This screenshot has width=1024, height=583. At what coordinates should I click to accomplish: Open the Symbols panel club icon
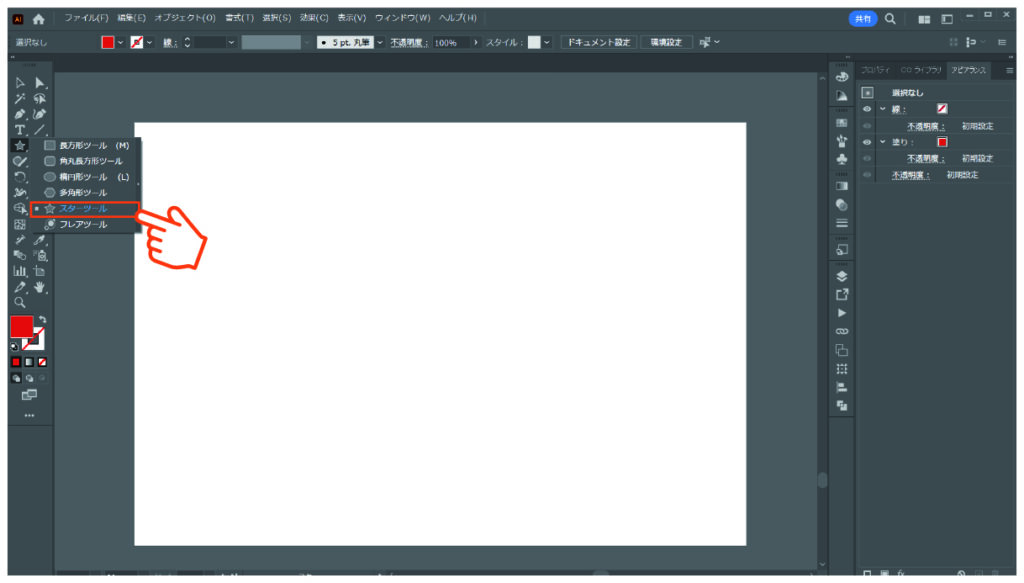pyautogui.click(x=842, y=159)
